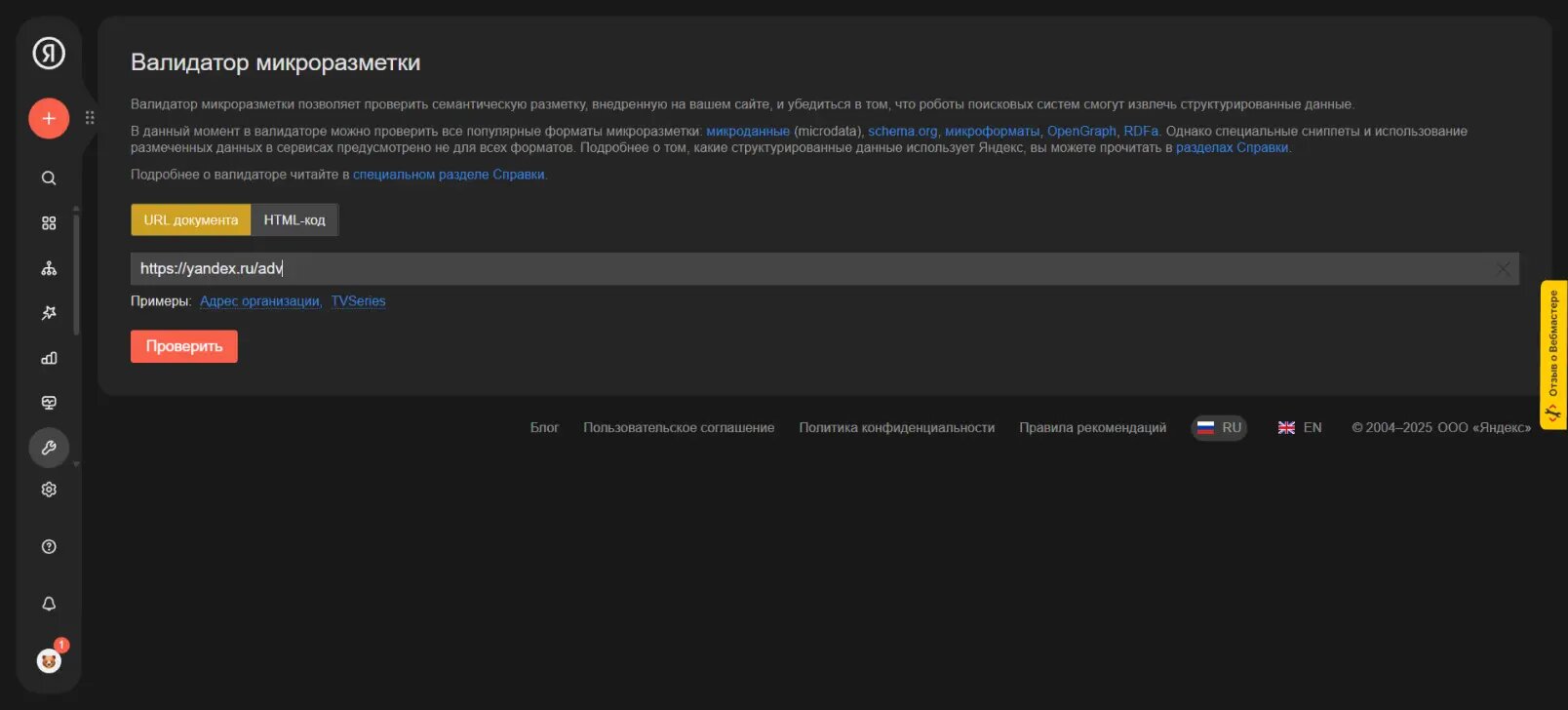Open the Yandex logo home icon
The image size is (1568, 710).
coord(49,53)
